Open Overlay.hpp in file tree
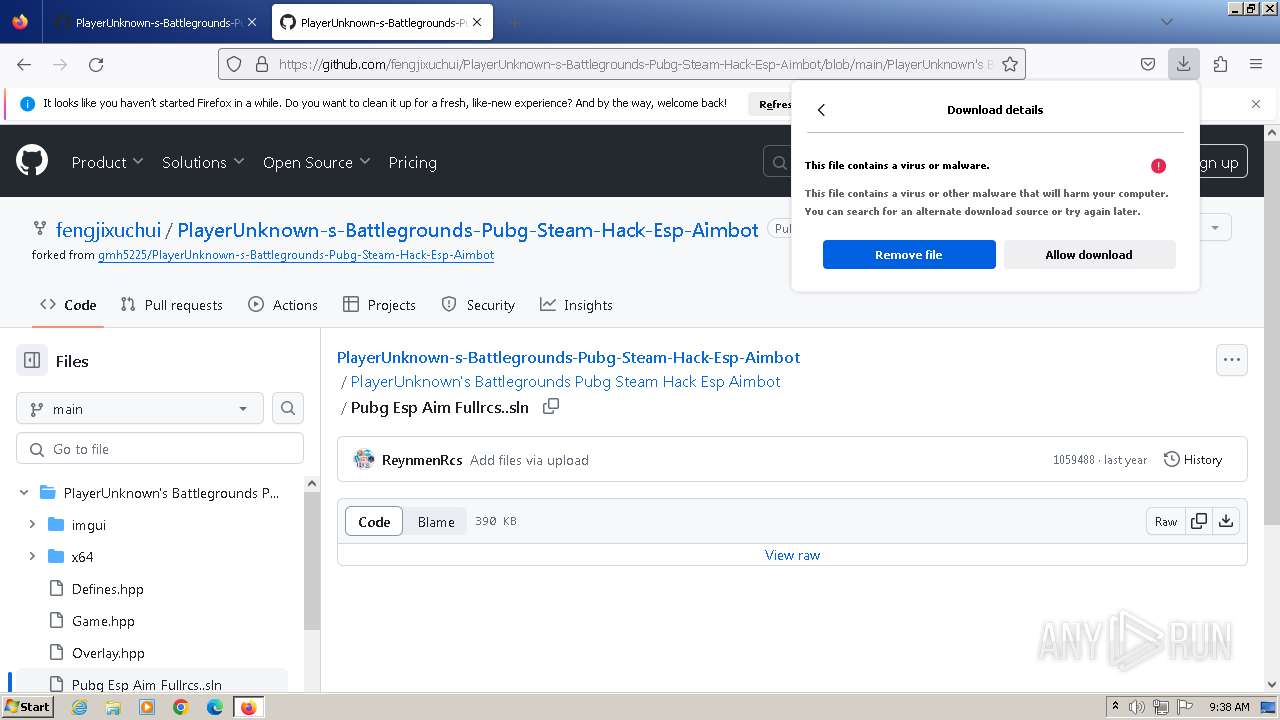Viewport: 1280px width, 720px height. 108,653
